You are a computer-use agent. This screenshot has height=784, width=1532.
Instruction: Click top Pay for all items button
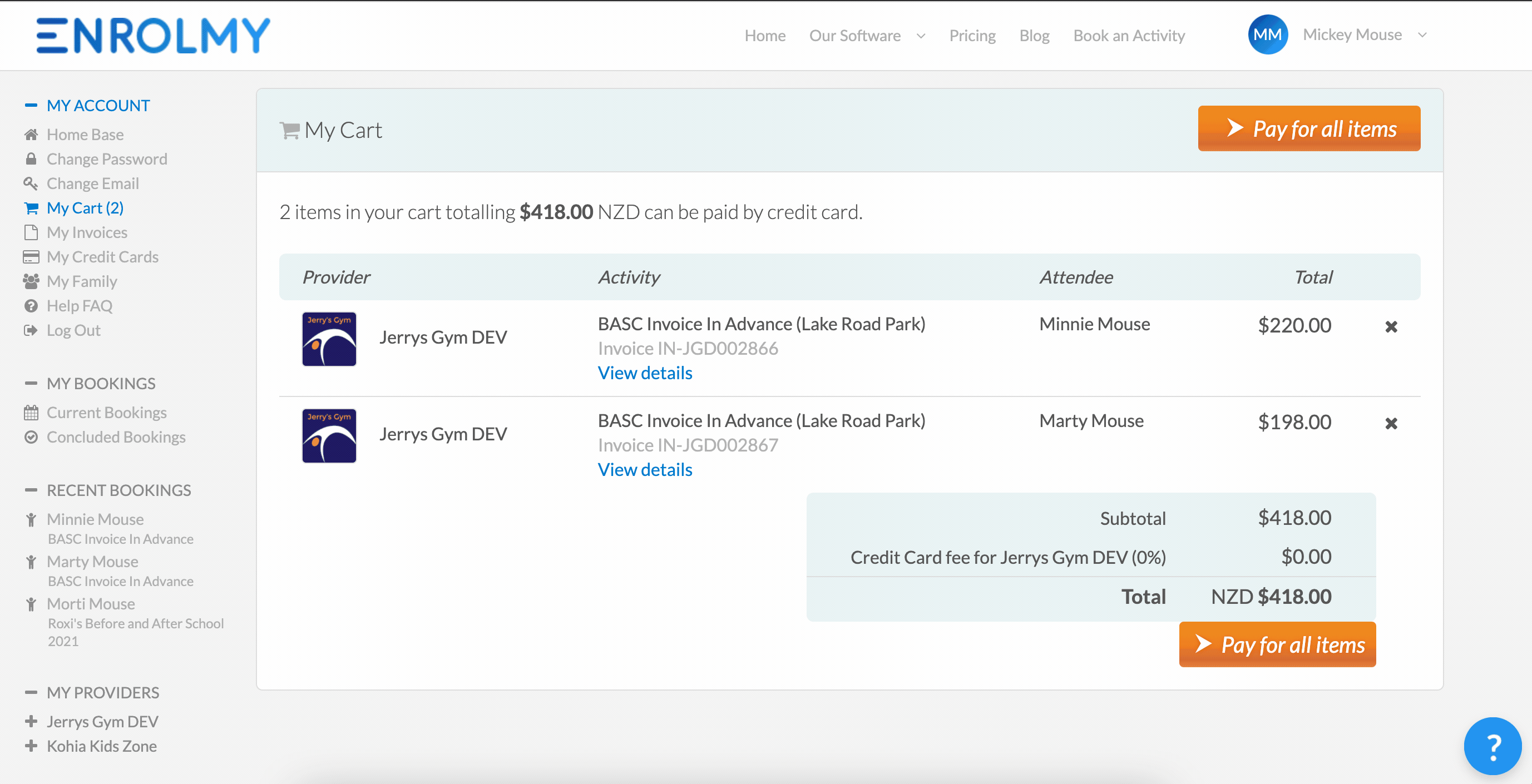1309,128
